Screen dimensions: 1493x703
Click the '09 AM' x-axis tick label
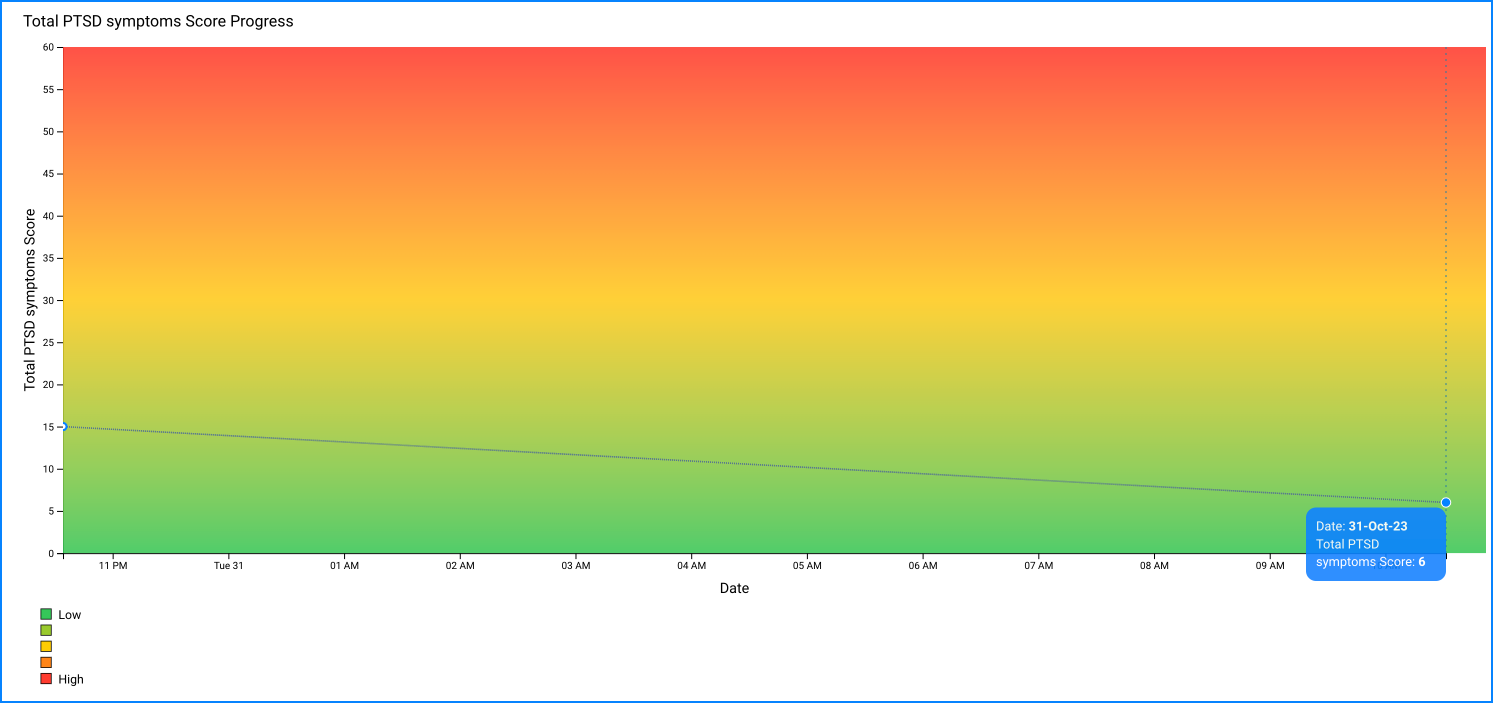(1270, 566)
